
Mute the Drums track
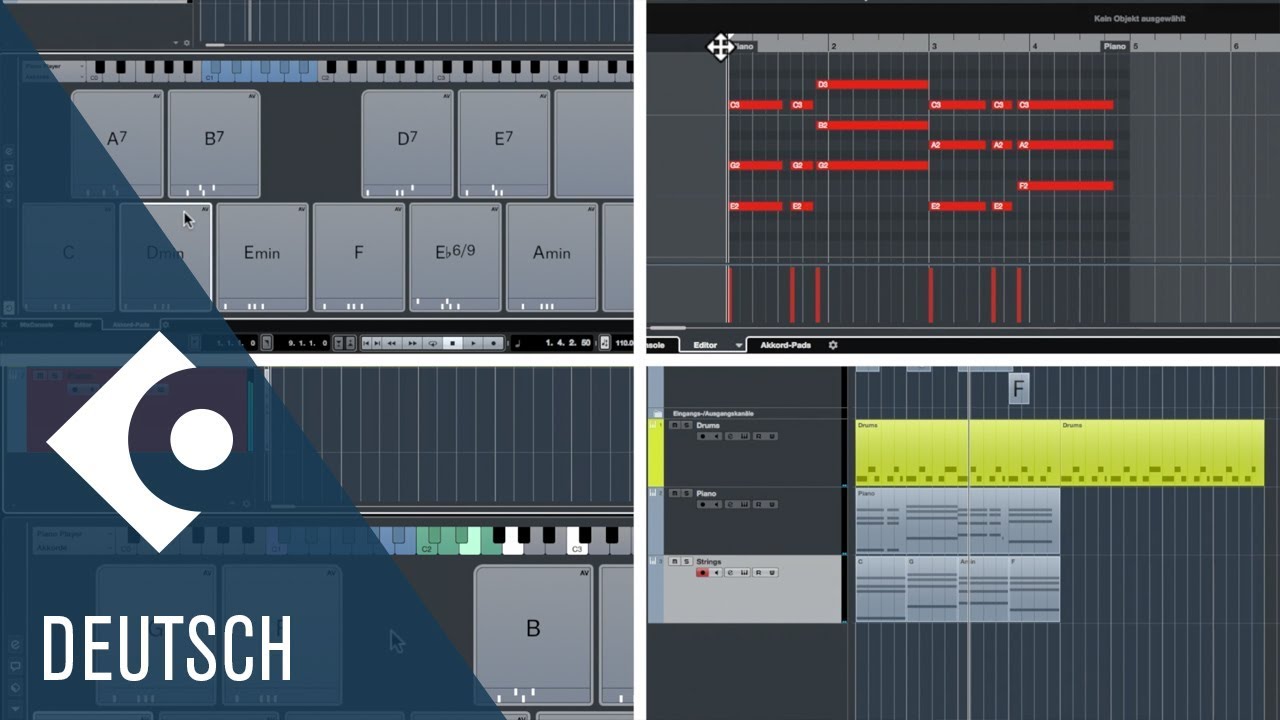(675, 425)
